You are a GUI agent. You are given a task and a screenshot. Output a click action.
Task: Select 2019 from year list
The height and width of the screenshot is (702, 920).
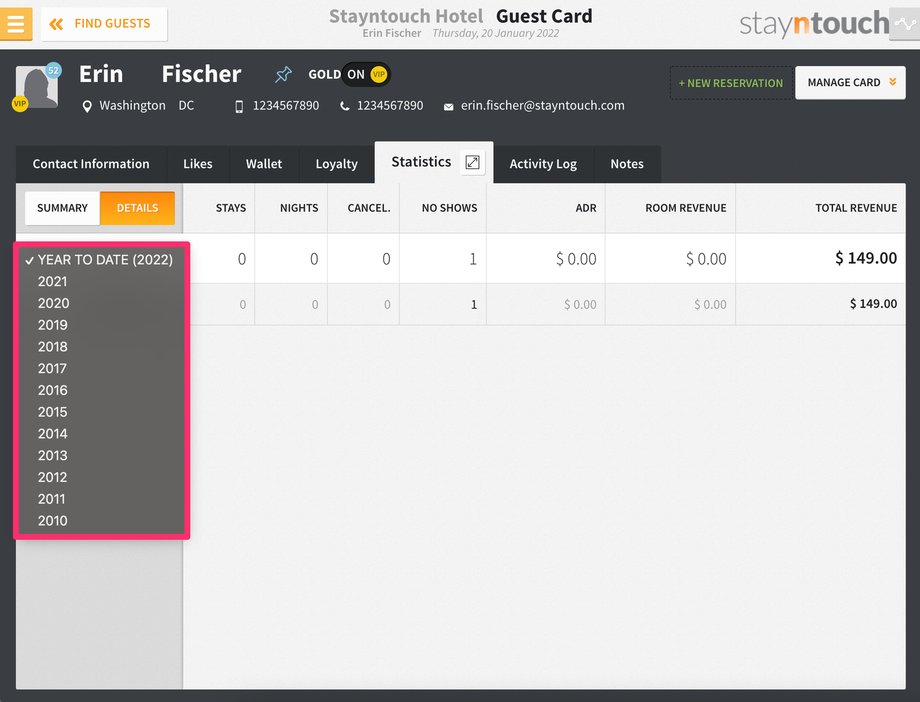click(102, 325)
